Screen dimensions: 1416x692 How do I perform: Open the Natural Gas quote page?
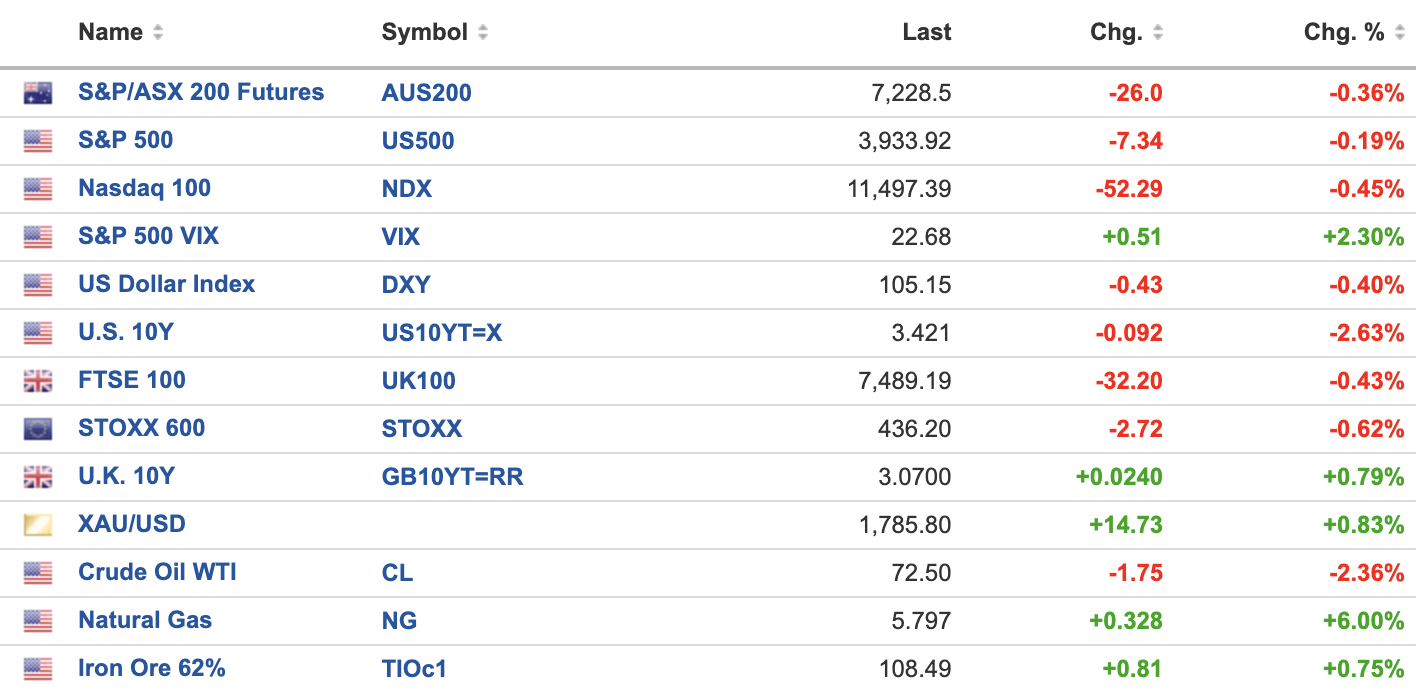point(145,620)
